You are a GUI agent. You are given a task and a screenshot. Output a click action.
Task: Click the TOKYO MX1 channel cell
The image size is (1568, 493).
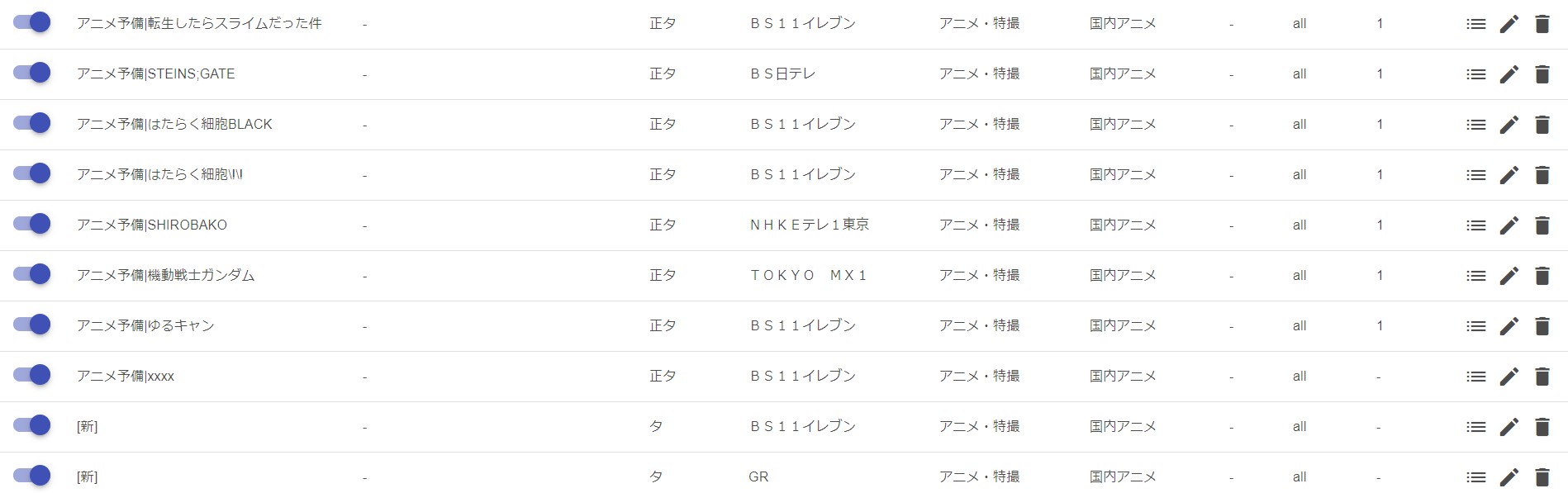point(808,275)
